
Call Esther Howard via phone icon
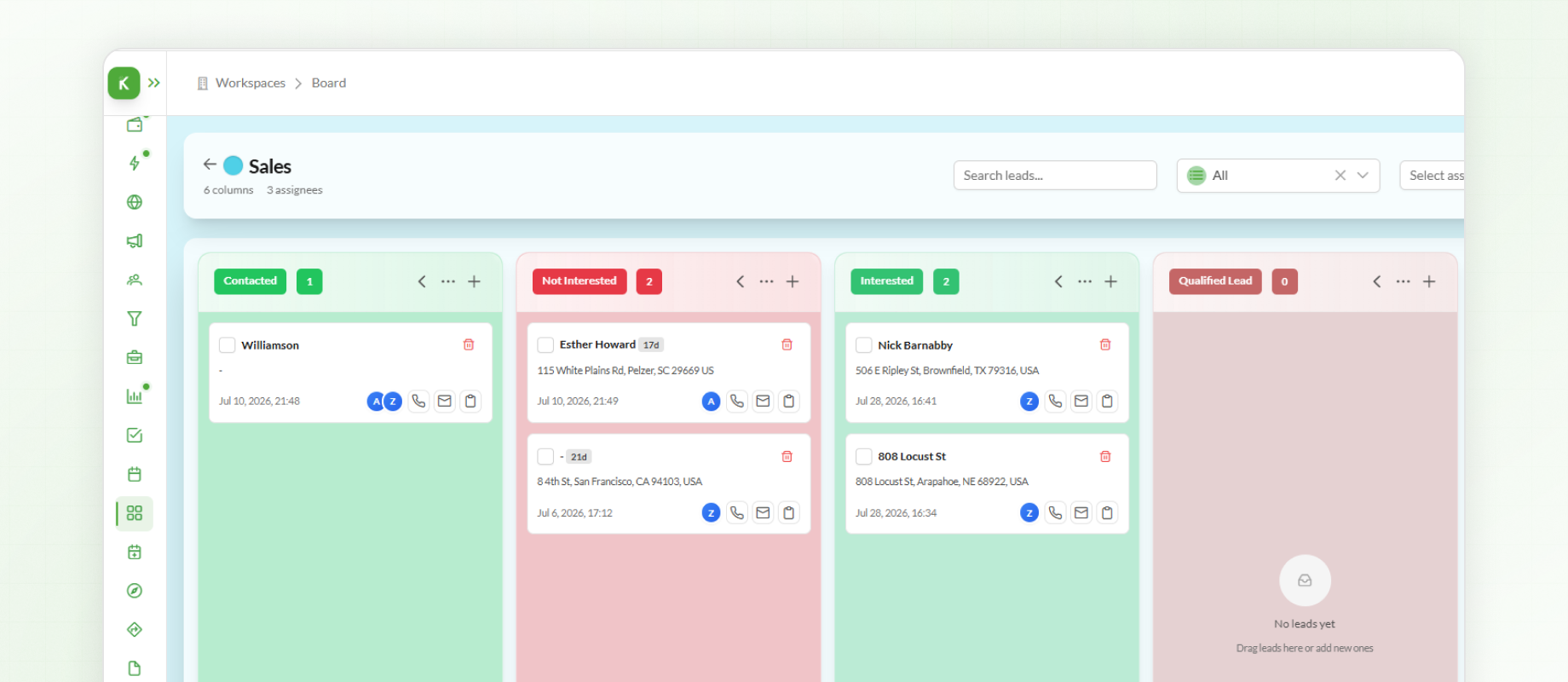click(x=737, y=401)
